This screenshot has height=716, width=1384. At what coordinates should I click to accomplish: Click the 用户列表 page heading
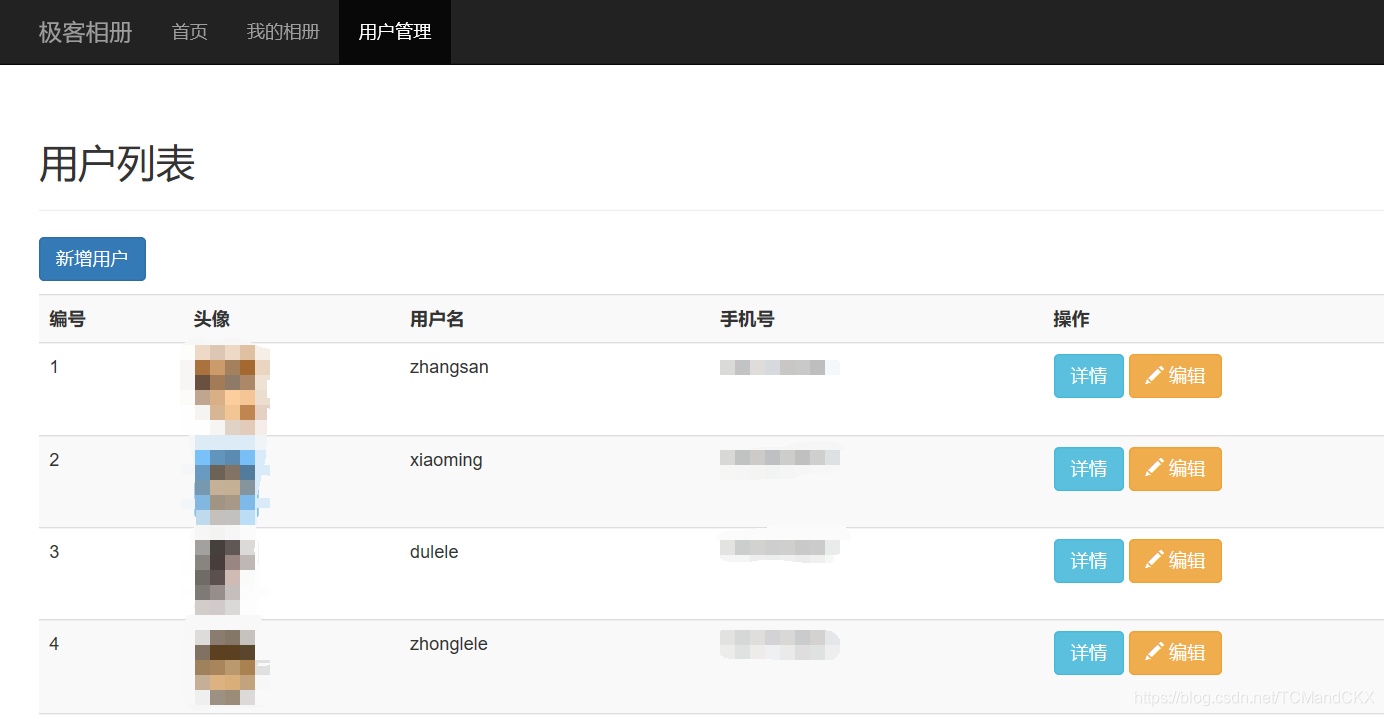point(117,164)
